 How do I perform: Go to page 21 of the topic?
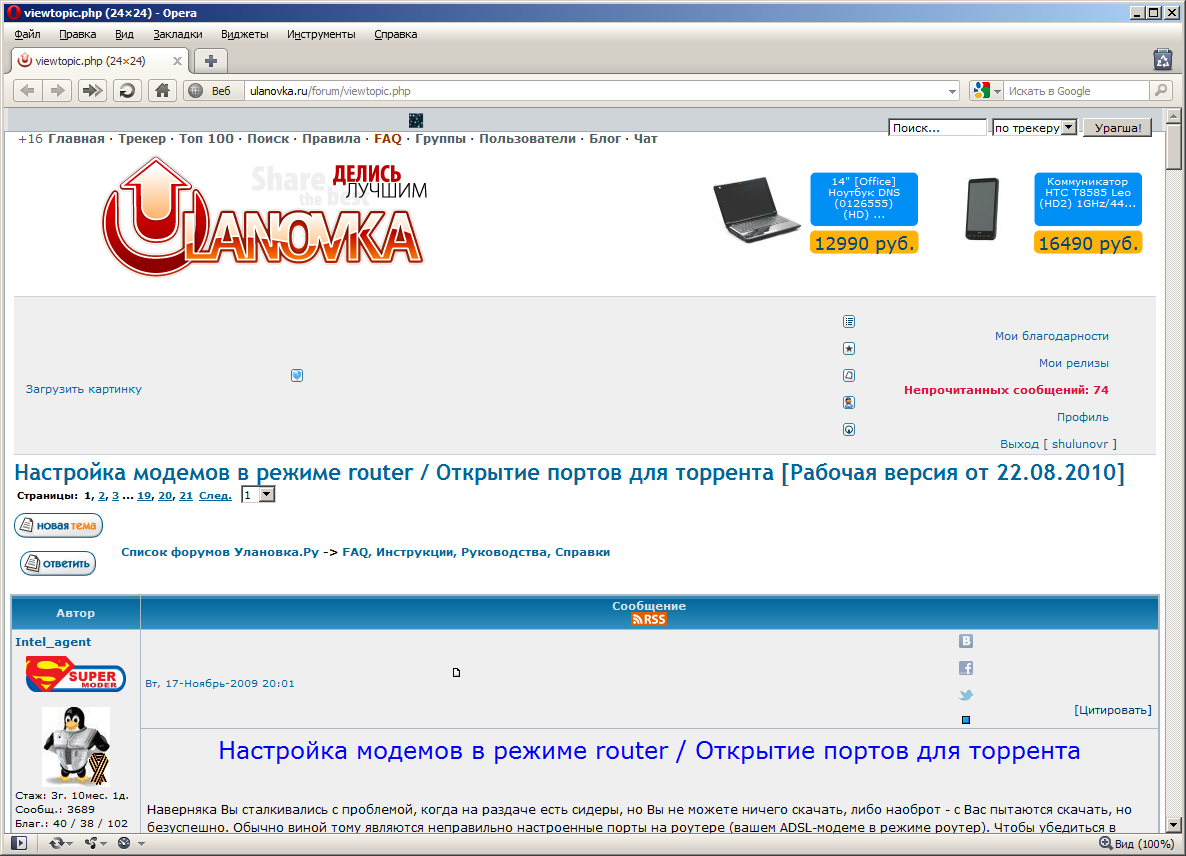pos(186,495)
